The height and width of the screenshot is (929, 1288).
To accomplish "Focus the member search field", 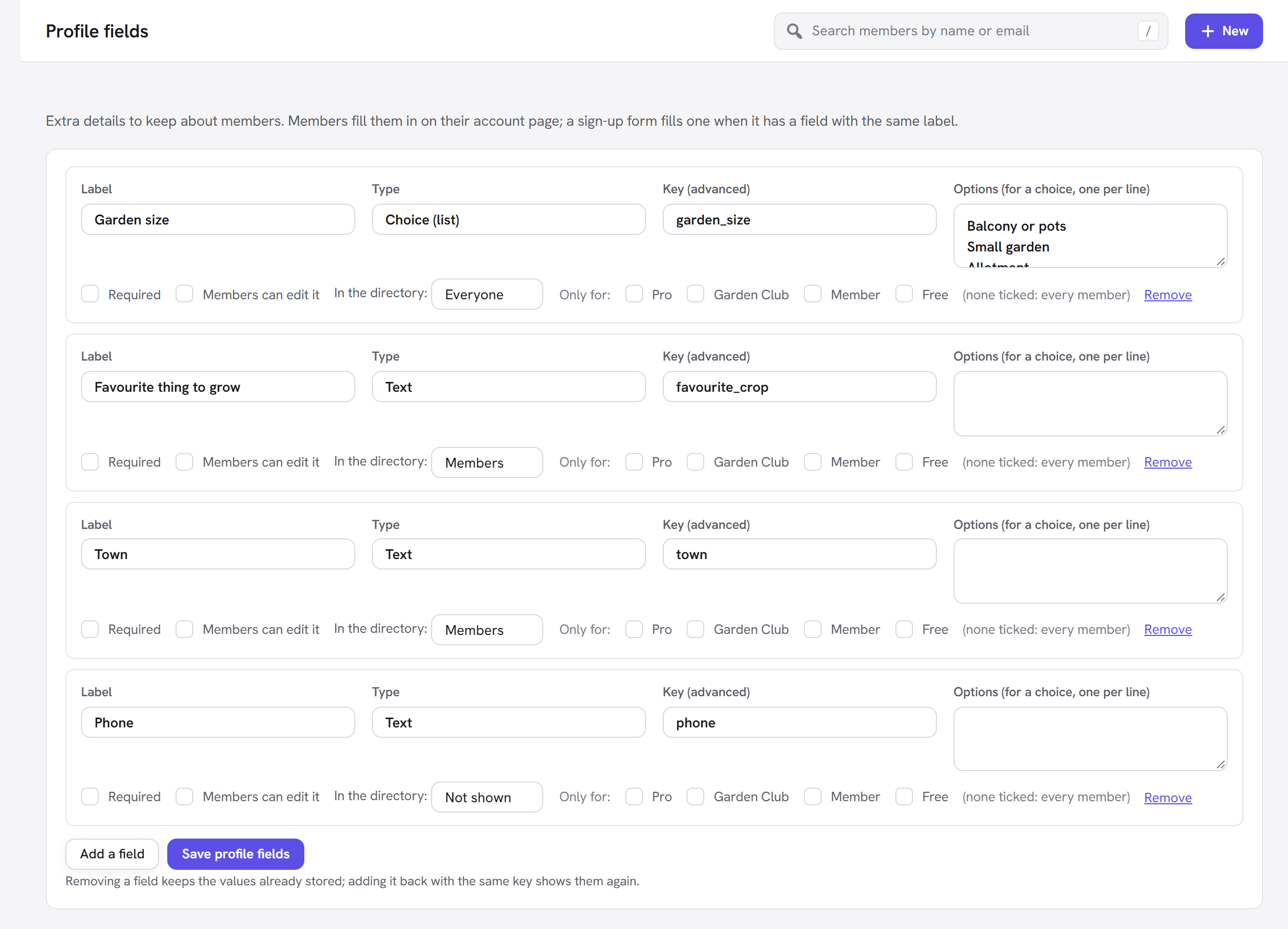I will tap(971, 31).
